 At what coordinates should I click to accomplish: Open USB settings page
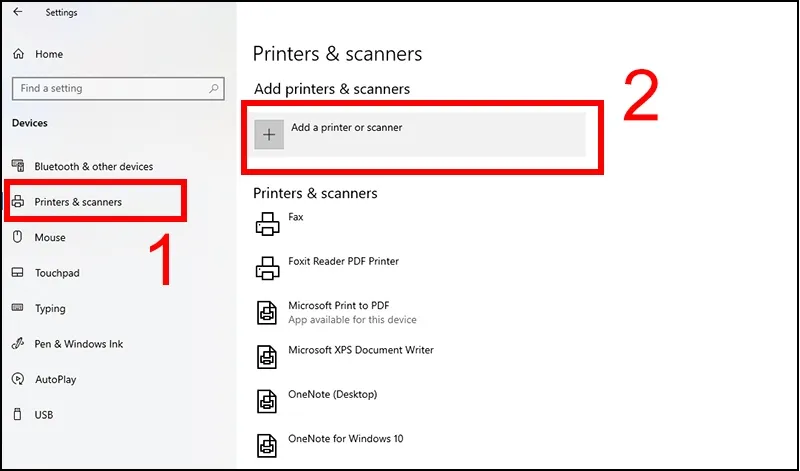pyautogui.click(x=44, y=415)
